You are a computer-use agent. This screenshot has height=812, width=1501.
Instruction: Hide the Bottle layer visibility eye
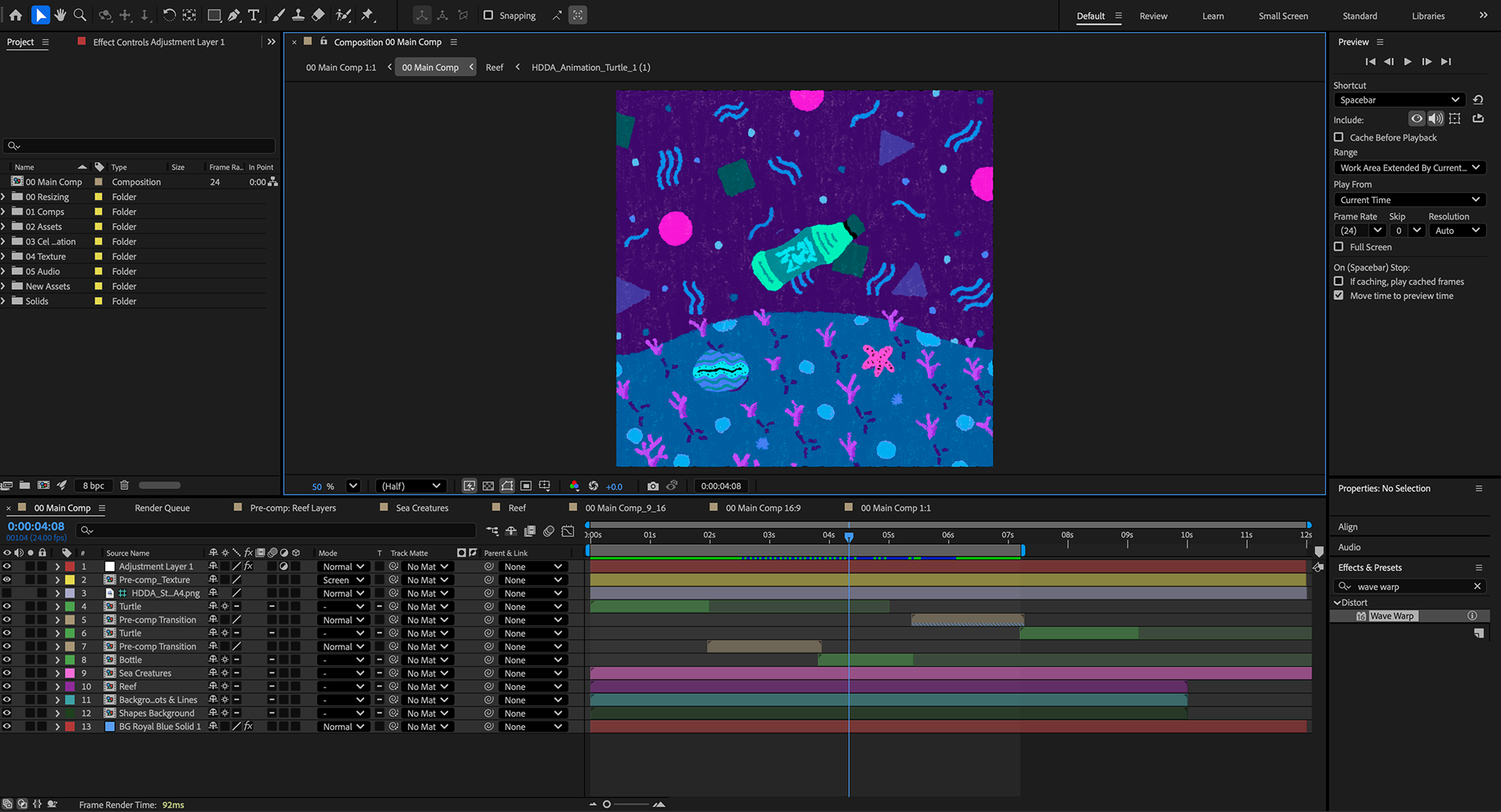click(x=7, y=660)
